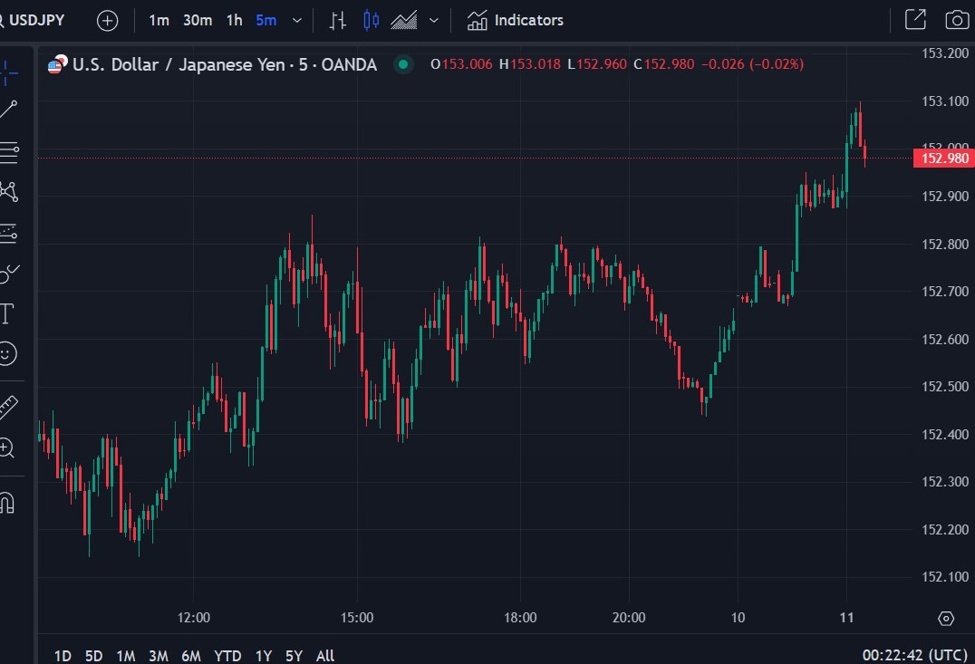Toggle the bar replay comparison icon

pos(337,19)
